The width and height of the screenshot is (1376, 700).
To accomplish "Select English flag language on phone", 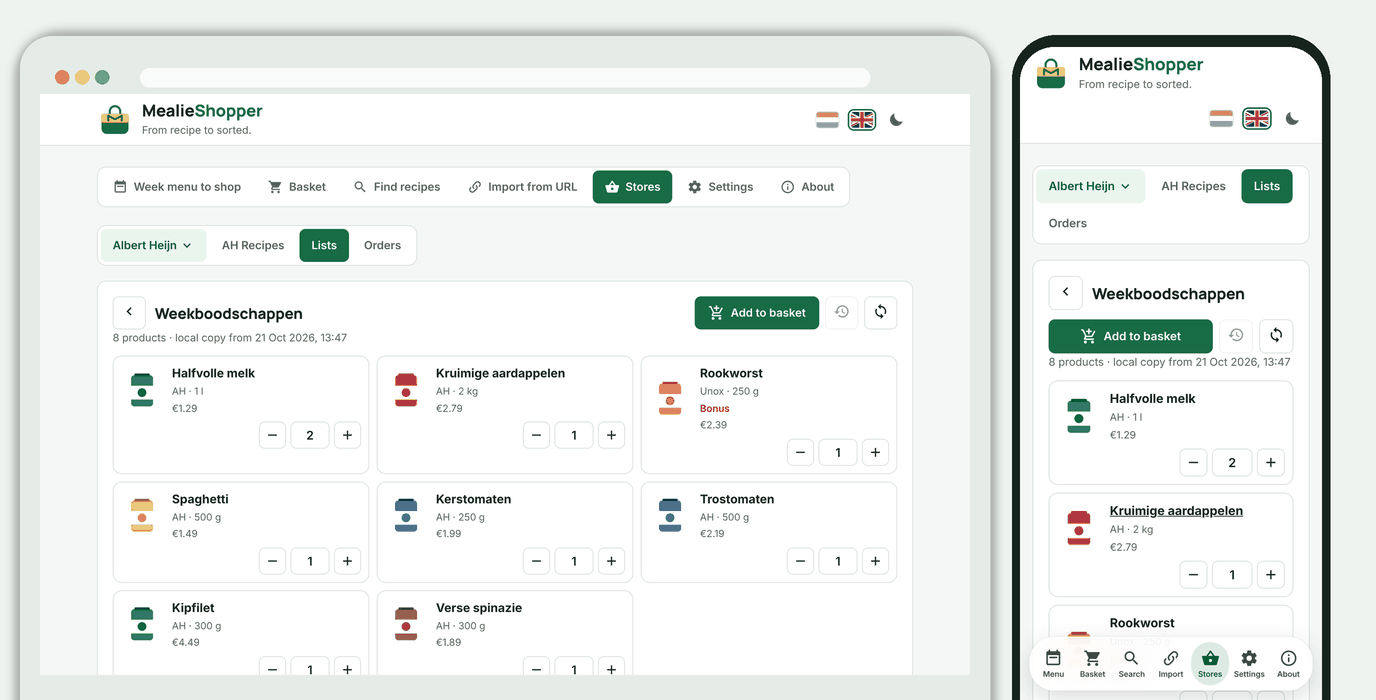I will click(1257, 119).
